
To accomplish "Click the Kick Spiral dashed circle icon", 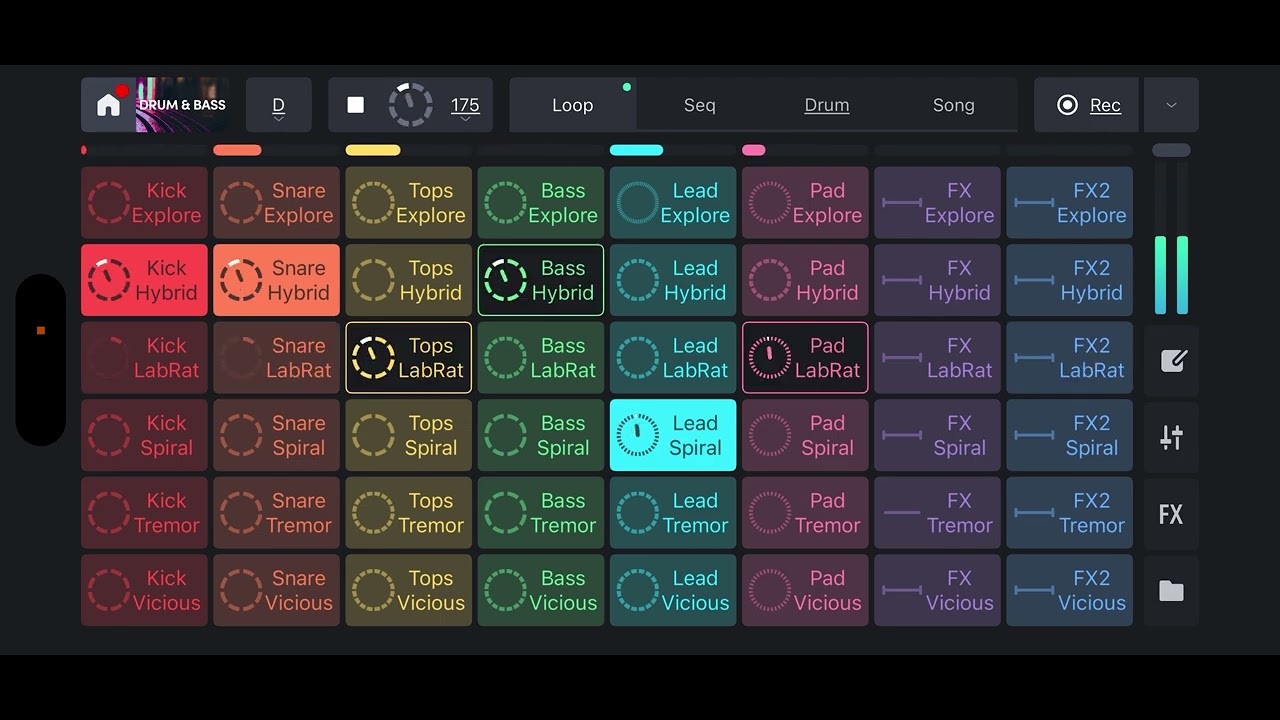I will [109, 436].
